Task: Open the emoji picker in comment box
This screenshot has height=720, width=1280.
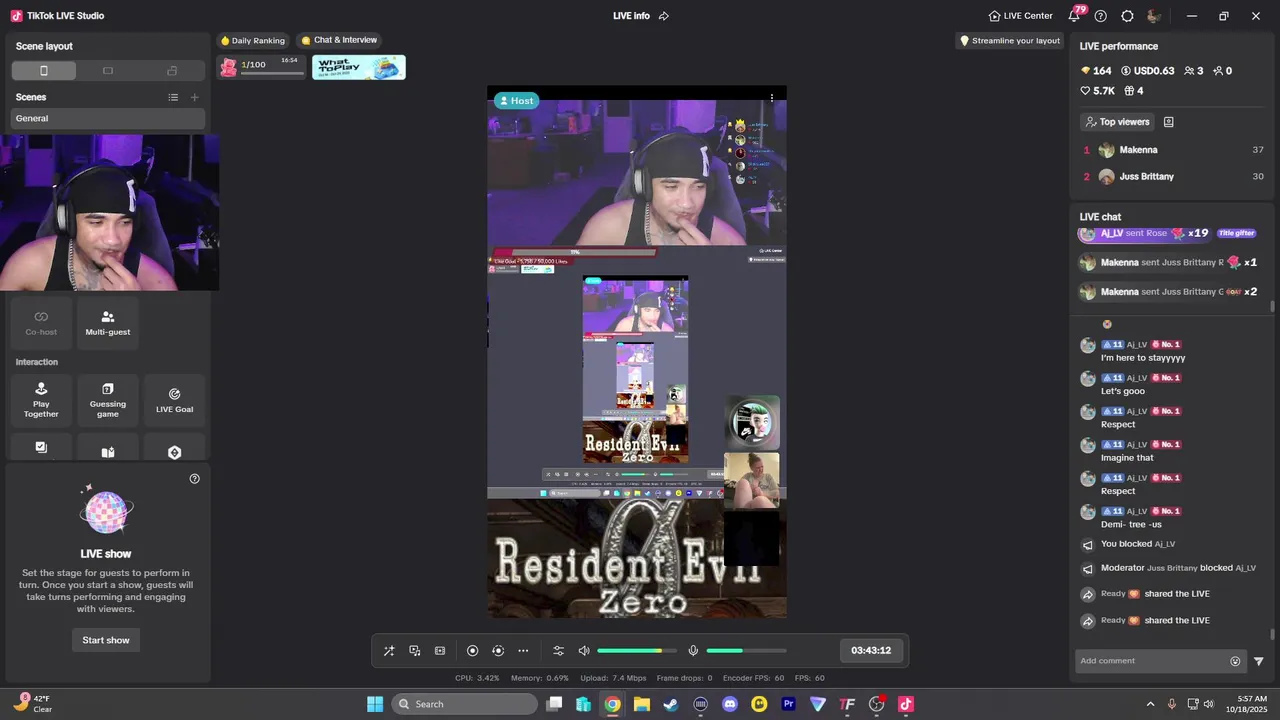Action: point(1235,661)
